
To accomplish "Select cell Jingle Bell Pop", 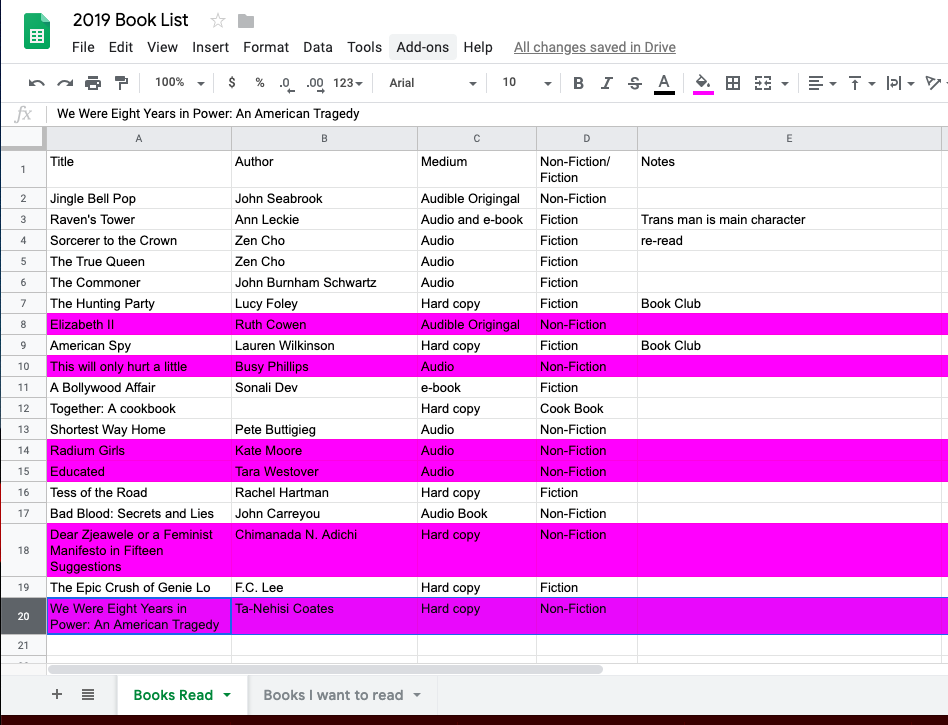I will pos(139,198).
